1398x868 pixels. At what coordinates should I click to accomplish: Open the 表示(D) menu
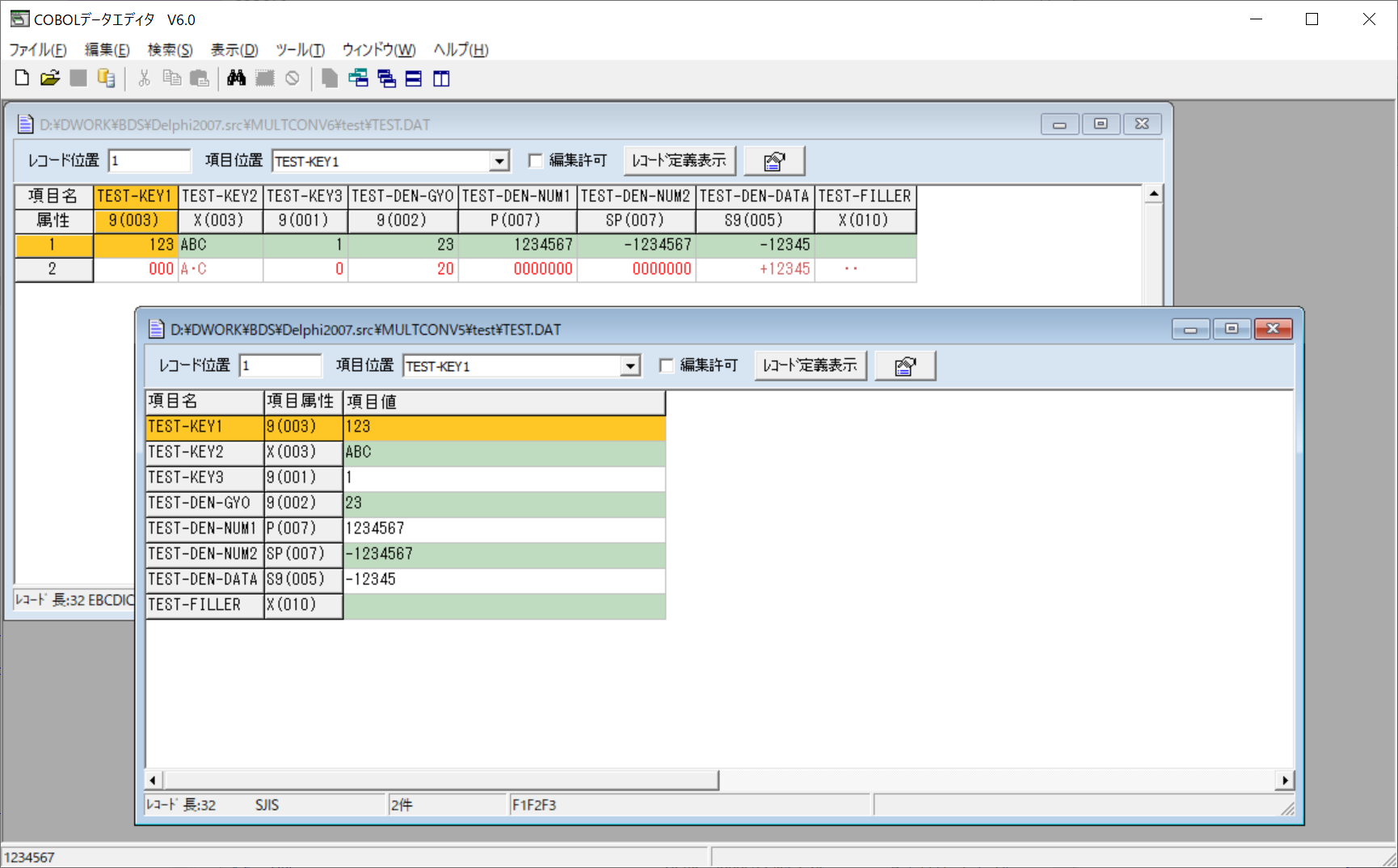pos(234,50)
